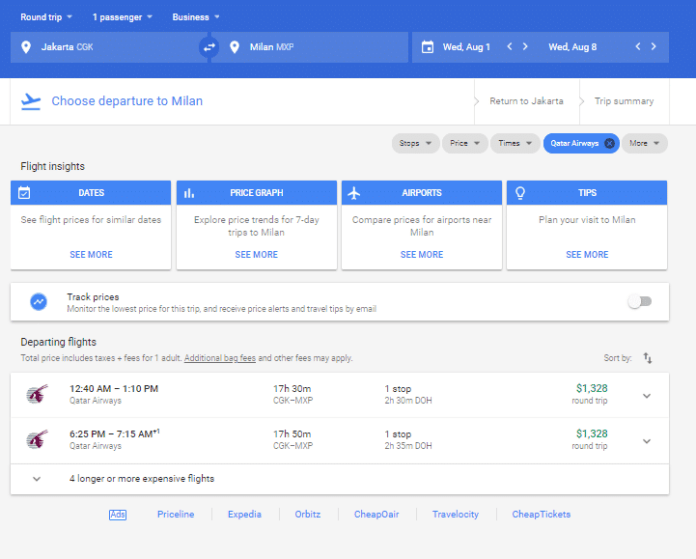Image resolution: width=696 pixels, height=559 pixels.
Task: Open the Expedia ad link
Action: tap(245, 515)
